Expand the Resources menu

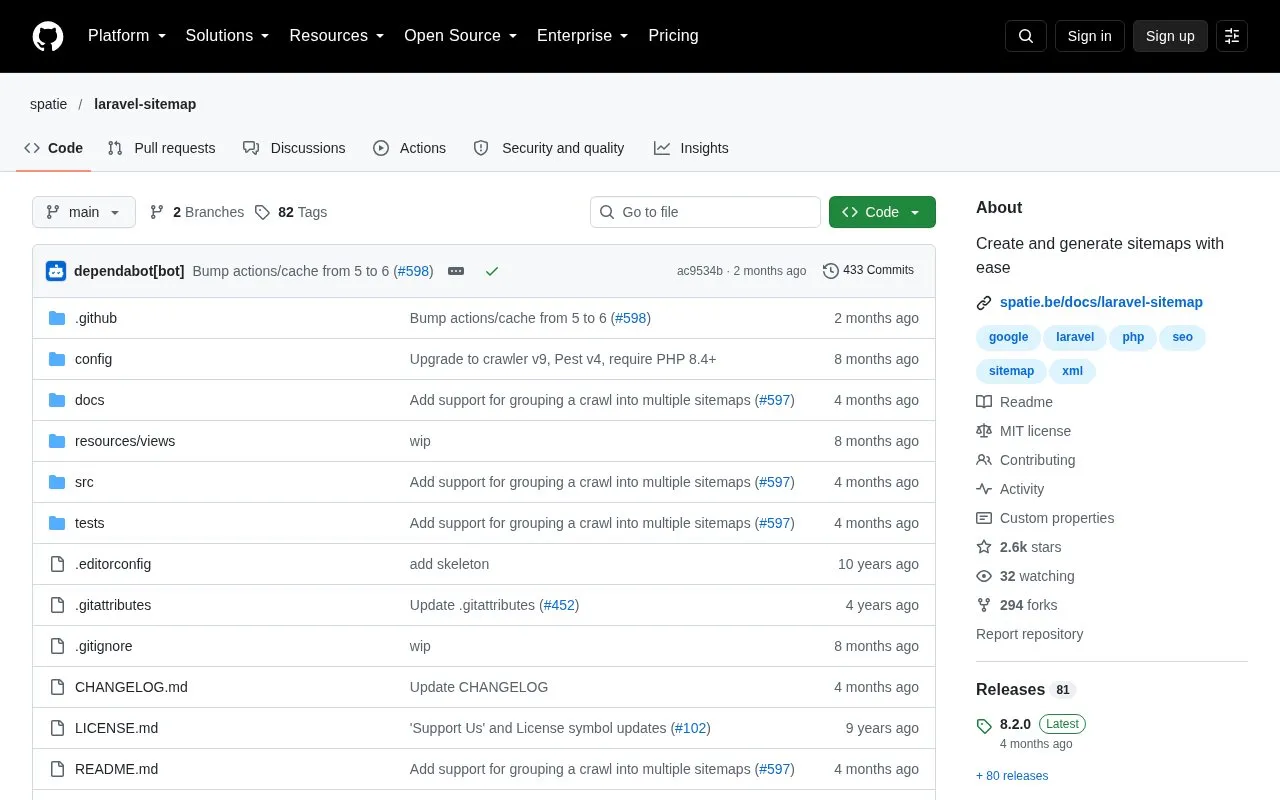[337, 36]
